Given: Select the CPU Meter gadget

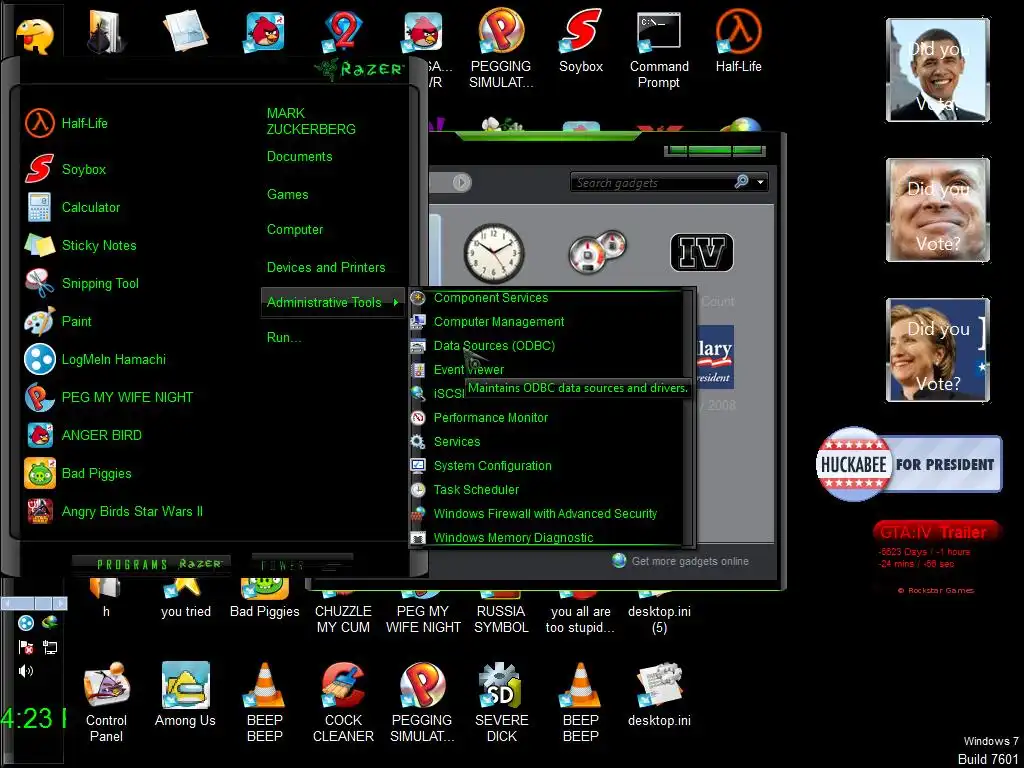Looking at the screenshot, I should (x=598, y=251).
